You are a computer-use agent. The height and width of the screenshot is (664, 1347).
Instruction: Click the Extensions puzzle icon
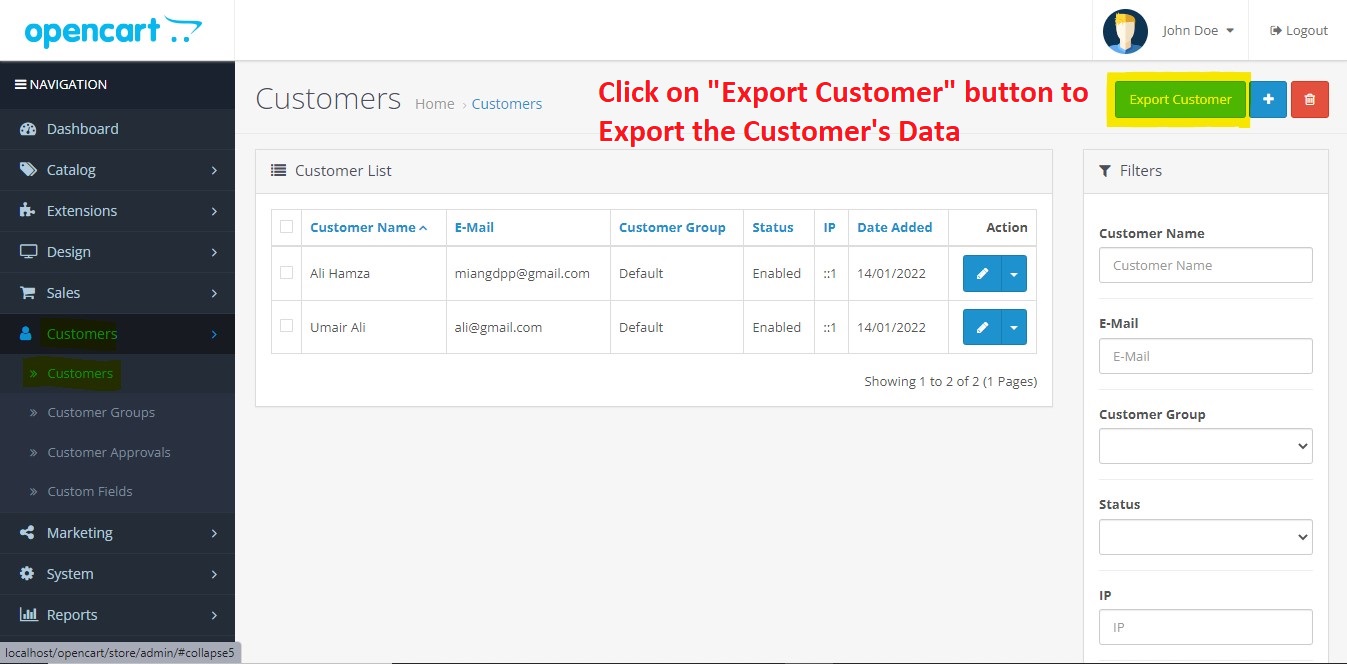click(x=28, y=211)
